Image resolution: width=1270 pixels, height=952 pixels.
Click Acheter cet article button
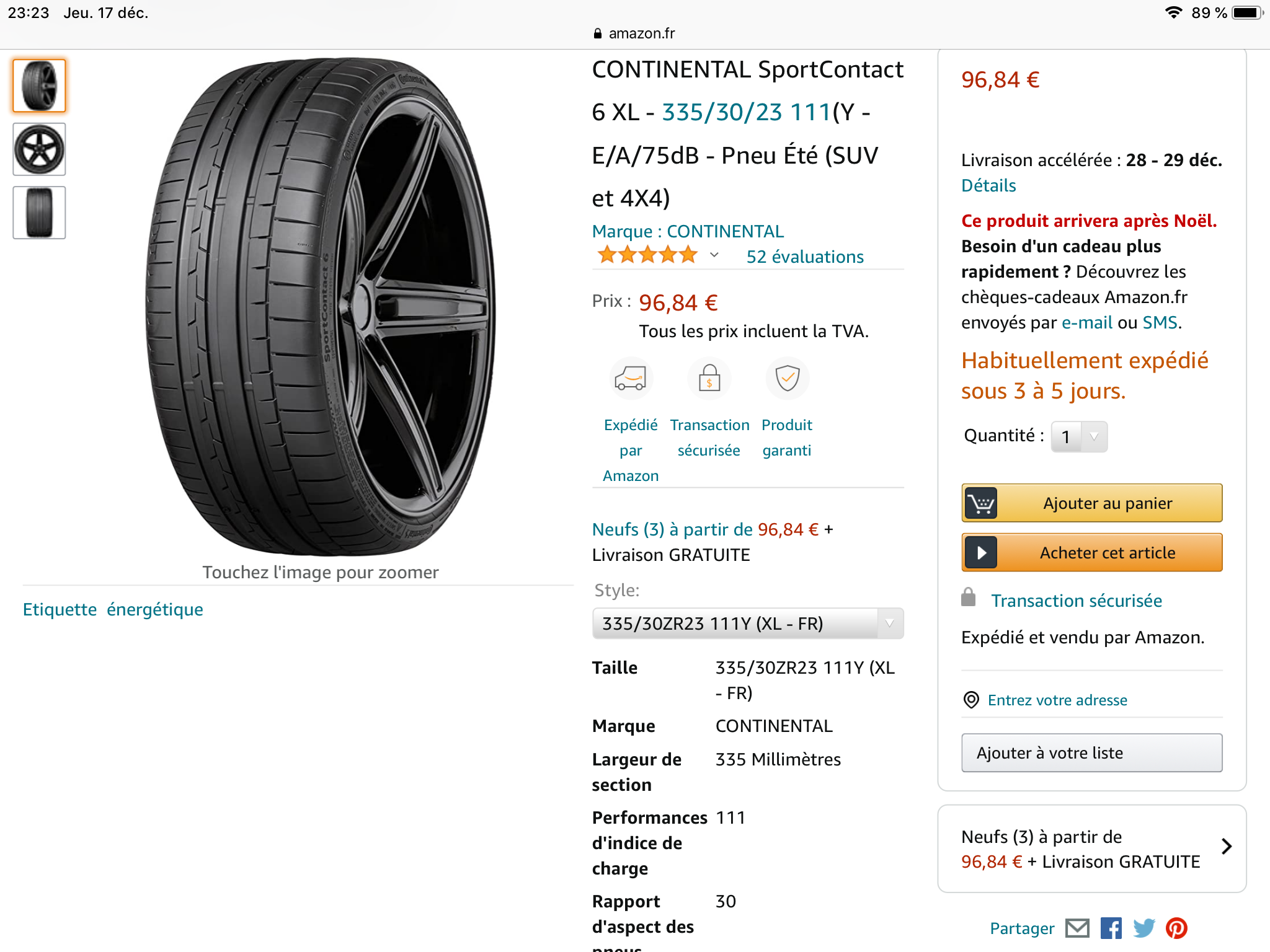1091,553
